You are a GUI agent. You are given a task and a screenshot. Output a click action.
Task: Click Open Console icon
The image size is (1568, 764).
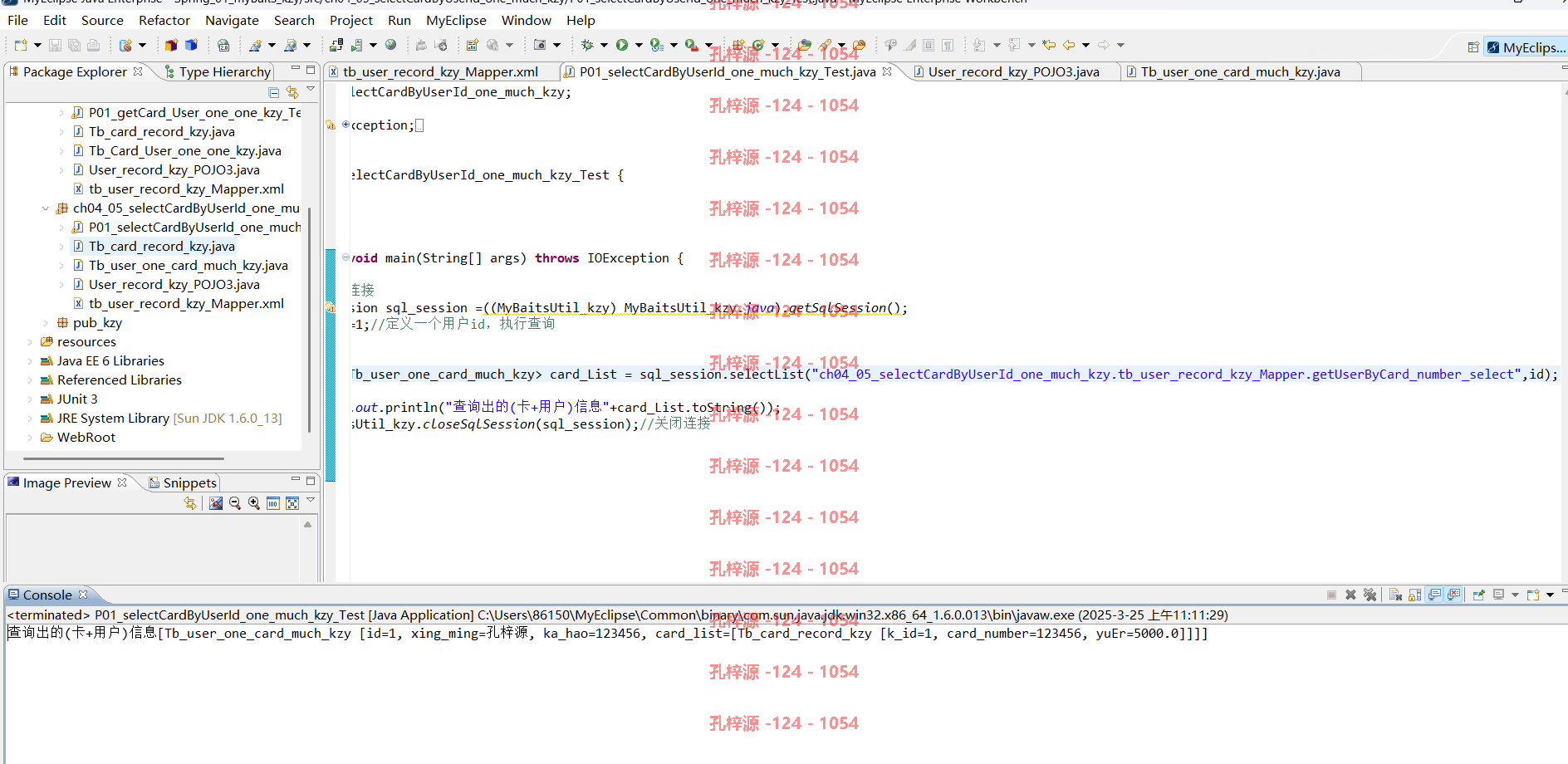point(1533,595)
